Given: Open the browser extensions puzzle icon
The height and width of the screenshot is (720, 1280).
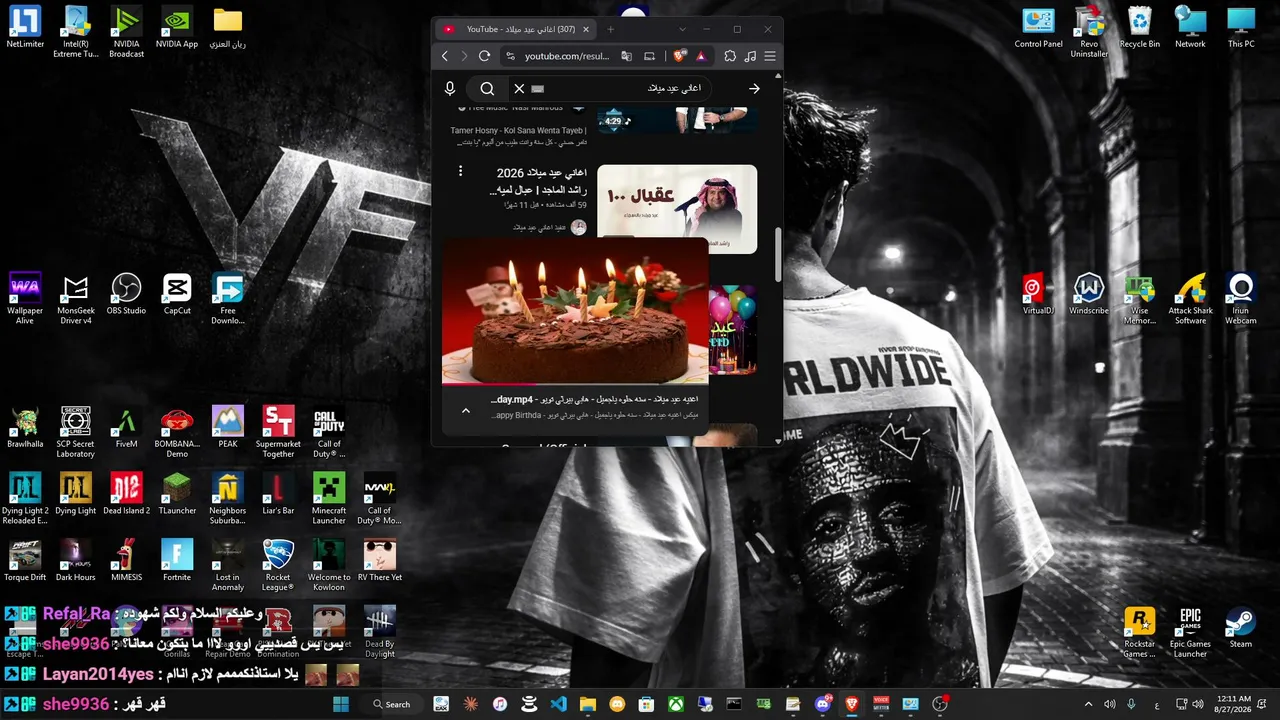Looking at the screenshot, I should pyautogui.click(x=730, y=56).
